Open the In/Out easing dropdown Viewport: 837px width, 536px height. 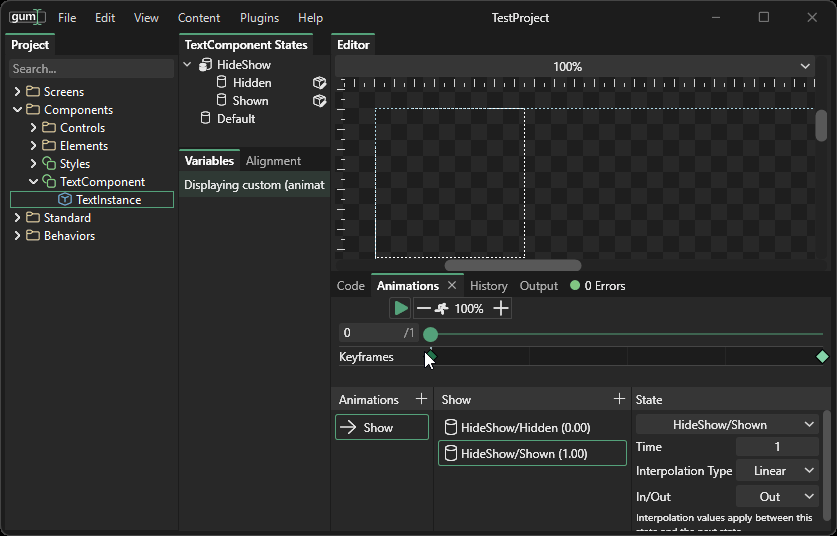777,496
